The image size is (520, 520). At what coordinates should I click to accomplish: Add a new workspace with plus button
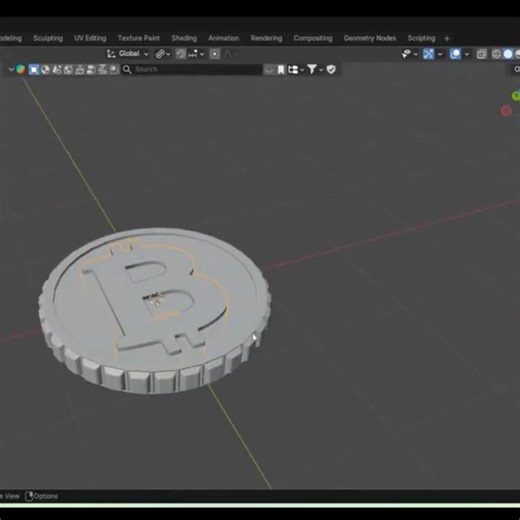447,39
